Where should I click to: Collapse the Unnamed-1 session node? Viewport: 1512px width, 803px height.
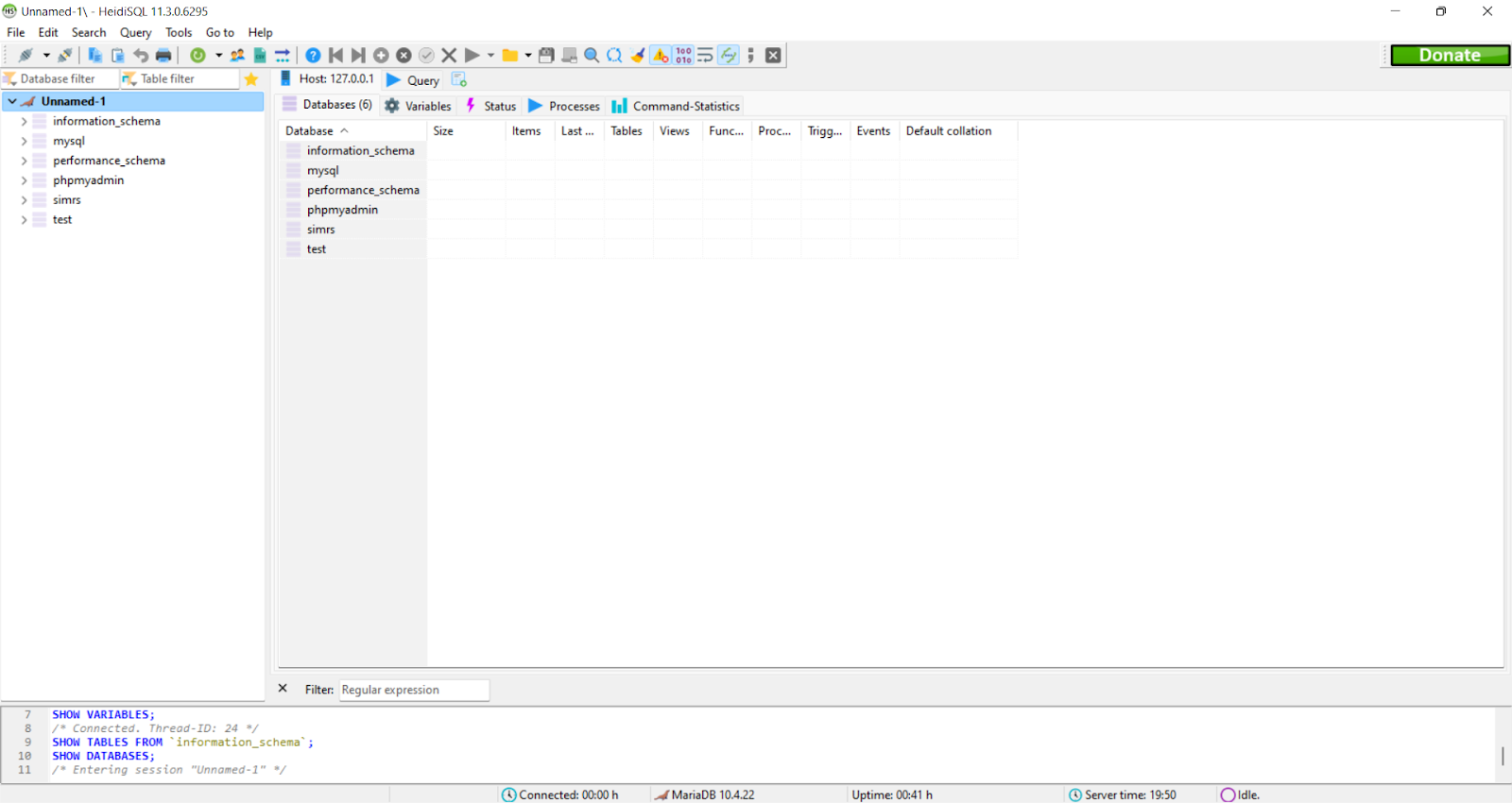12,101
